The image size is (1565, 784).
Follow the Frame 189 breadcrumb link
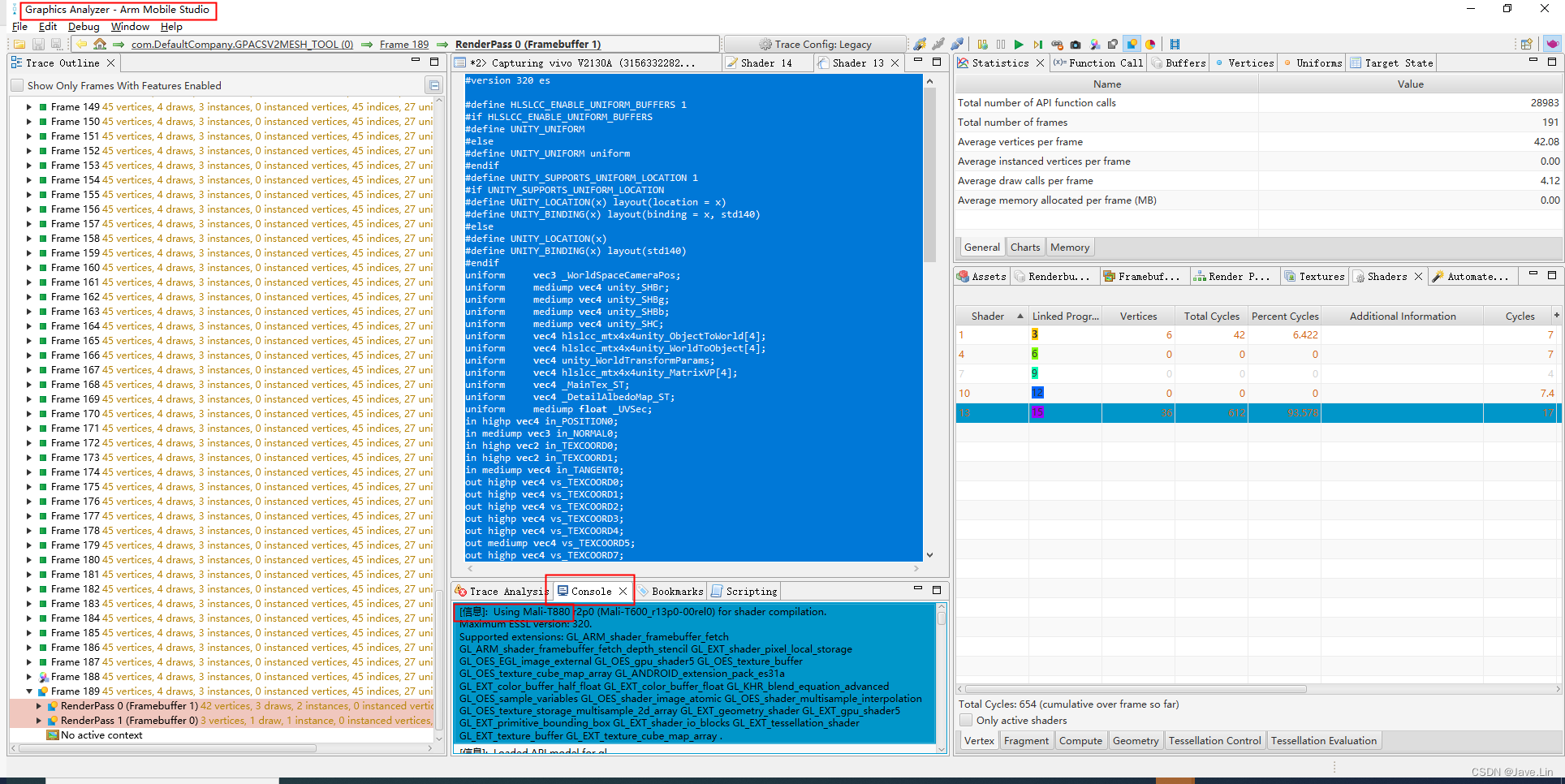(404, 44)
